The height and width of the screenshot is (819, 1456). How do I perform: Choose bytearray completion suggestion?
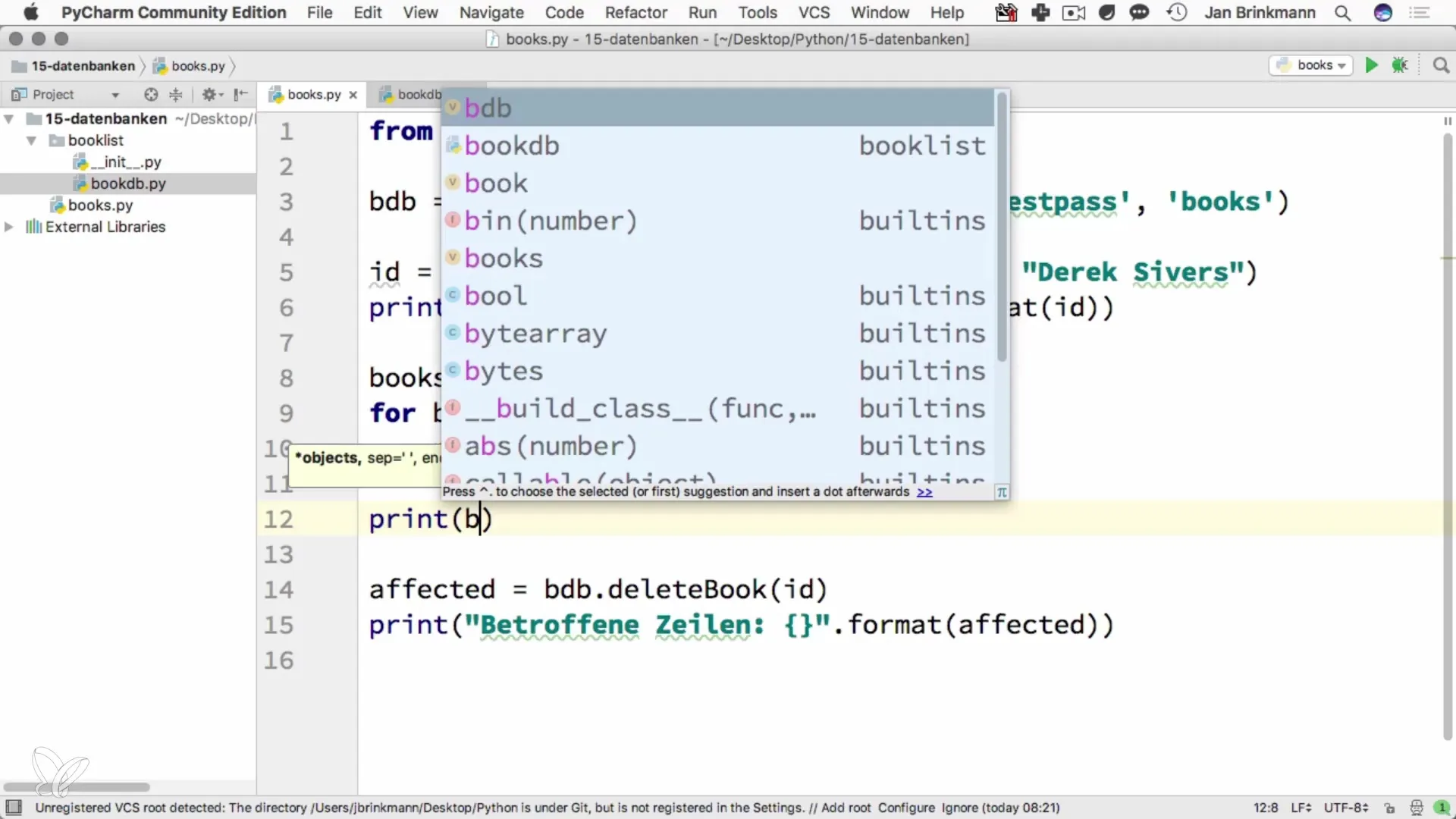tap(718, 333)
